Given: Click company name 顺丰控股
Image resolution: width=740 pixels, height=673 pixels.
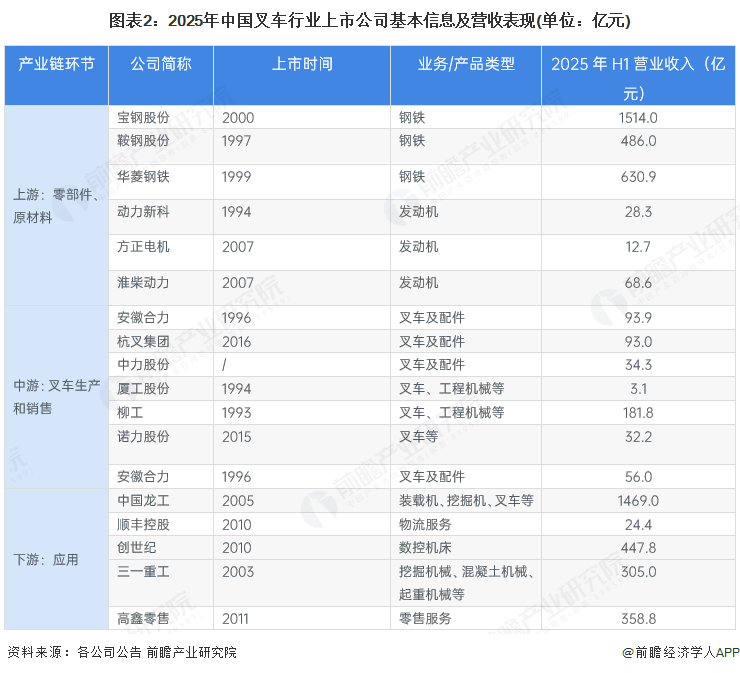Looking at the screenshot, I should 143,525.
